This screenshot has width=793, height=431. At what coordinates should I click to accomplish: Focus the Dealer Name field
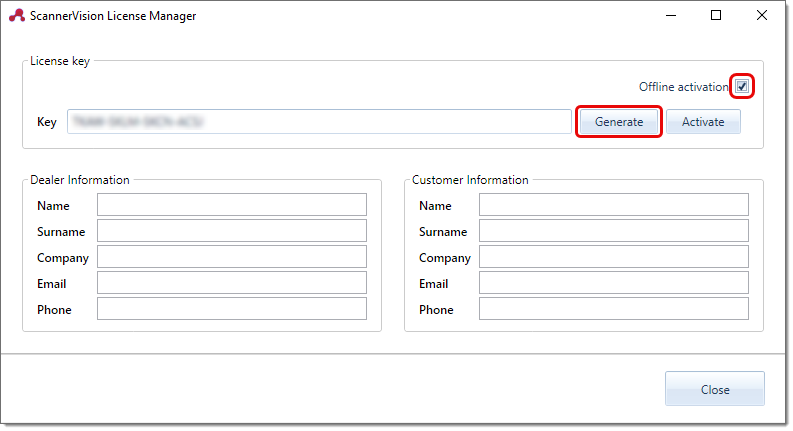pyautogui.click(x=231, y=205)
